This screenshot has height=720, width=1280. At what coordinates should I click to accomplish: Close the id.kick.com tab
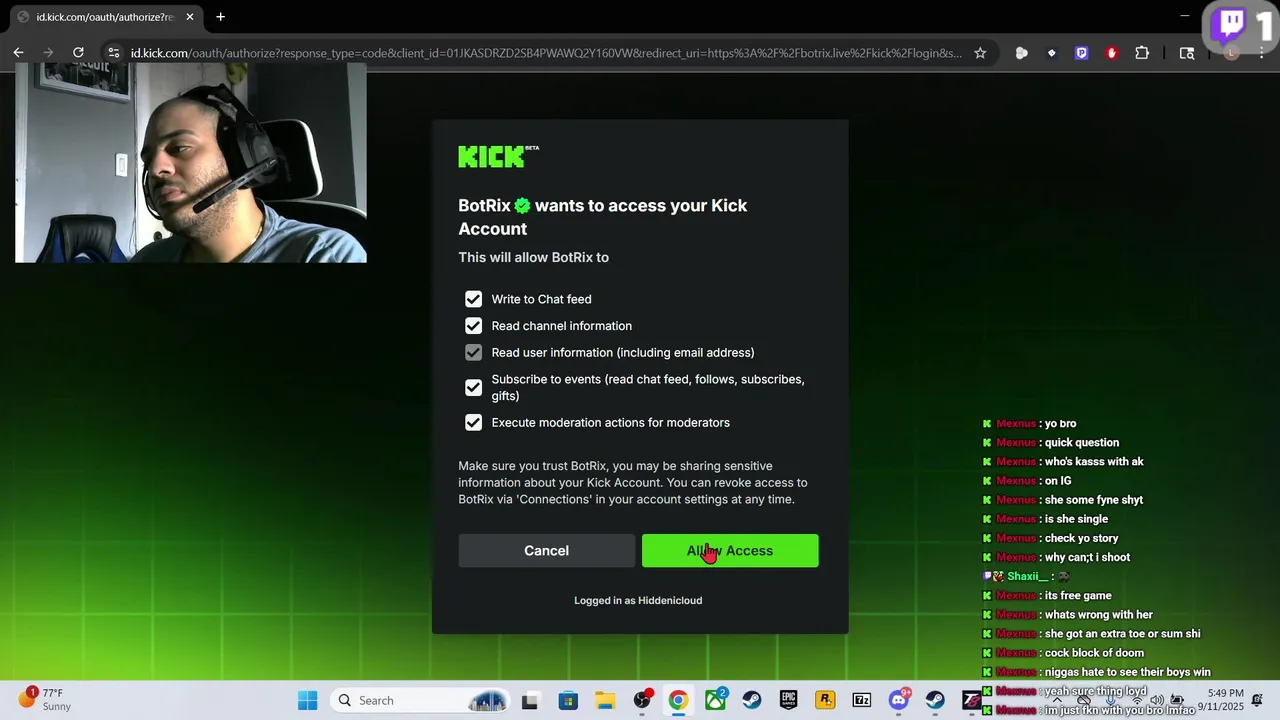[189, 17]
